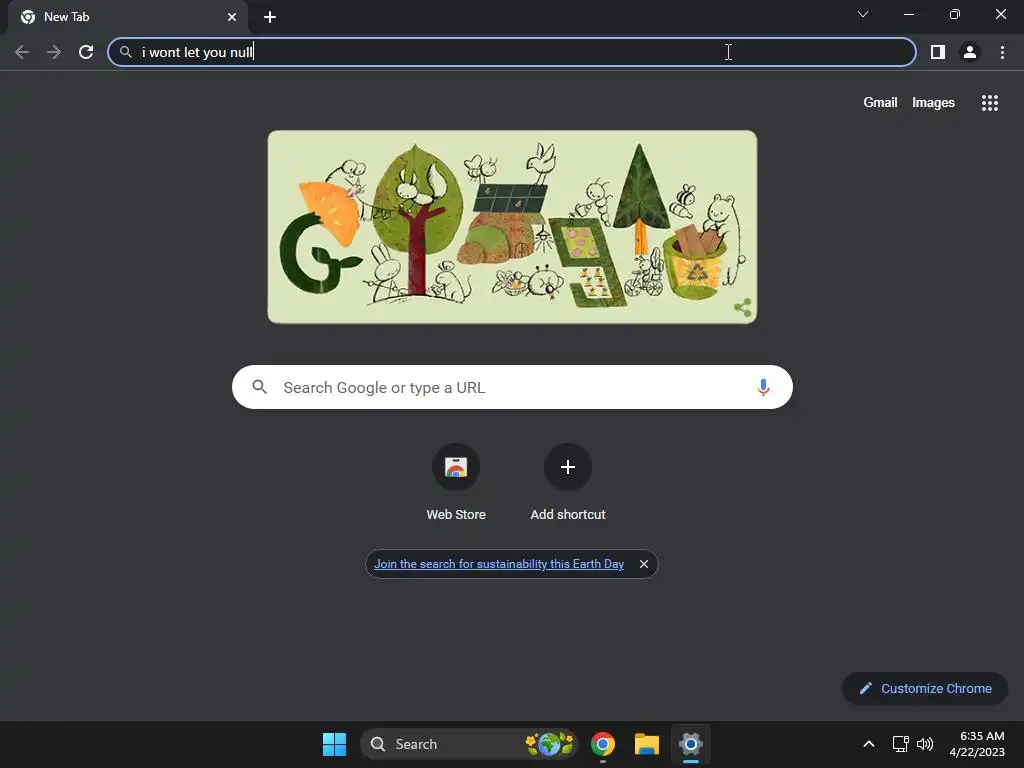This screenshot has width=1024, height=768.
Task: Go back using the back arrow
Action: point(22,52)
